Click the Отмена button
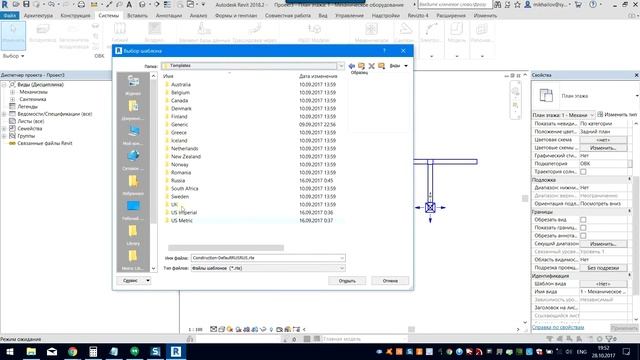This screenshot has height=360, width=640. pyautogui.click(x=390, y=281)
